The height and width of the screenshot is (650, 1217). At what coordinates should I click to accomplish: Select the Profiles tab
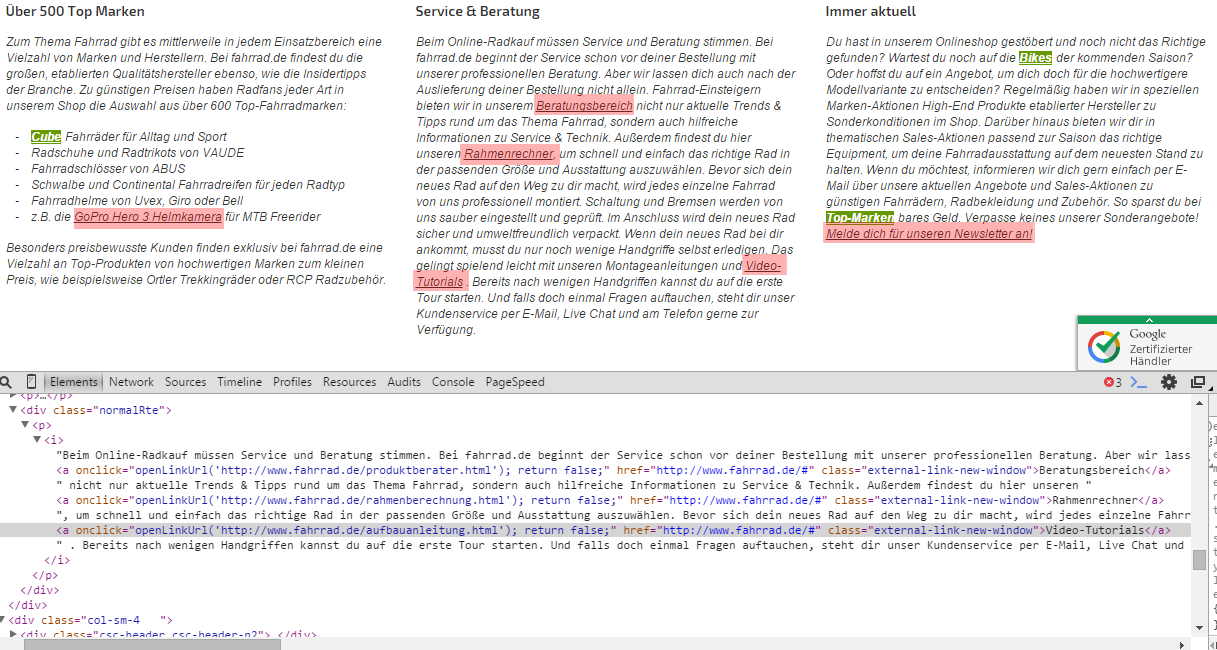click(293, 382)
